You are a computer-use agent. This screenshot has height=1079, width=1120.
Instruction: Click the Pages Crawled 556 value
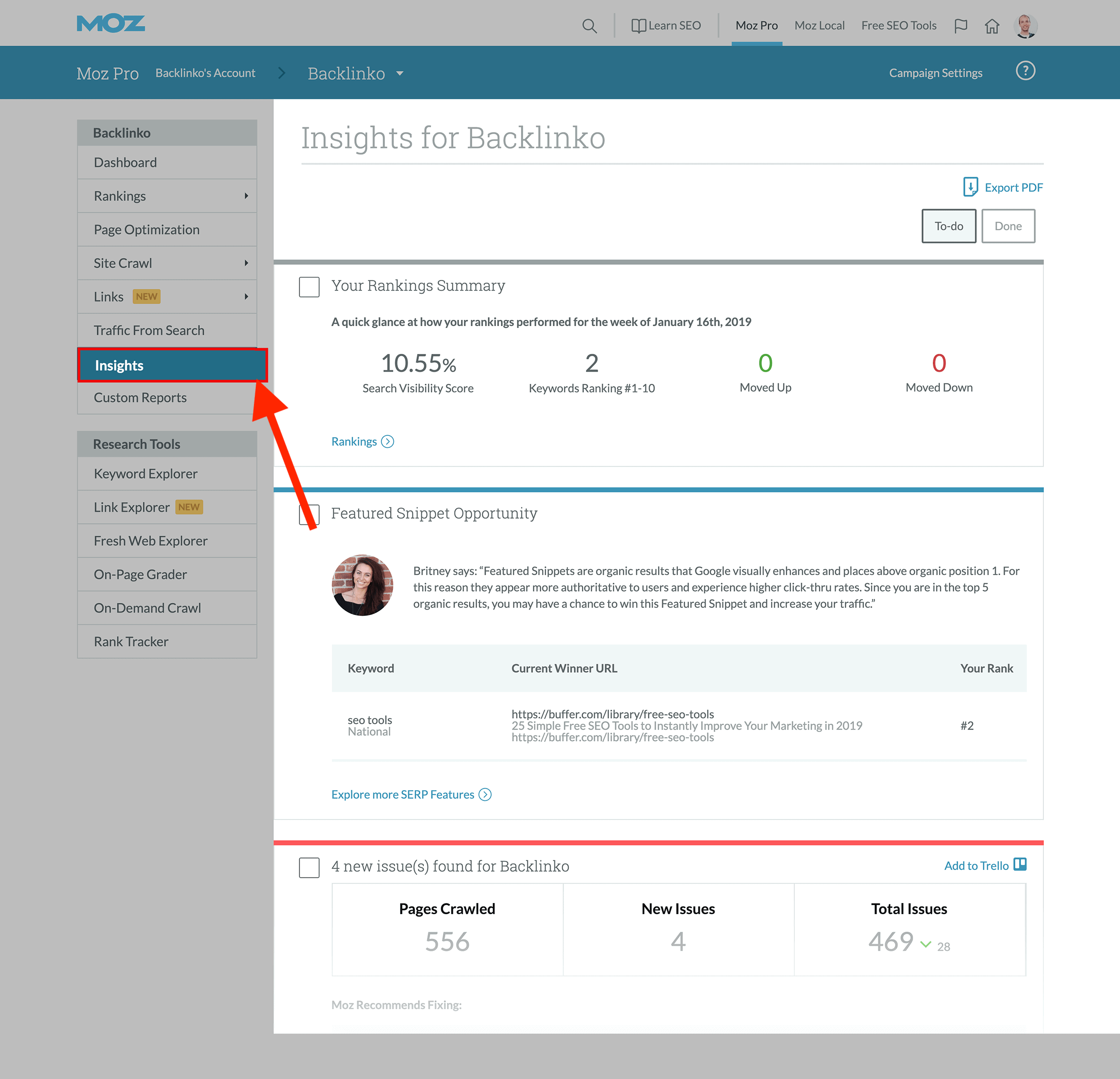point(447,941)
